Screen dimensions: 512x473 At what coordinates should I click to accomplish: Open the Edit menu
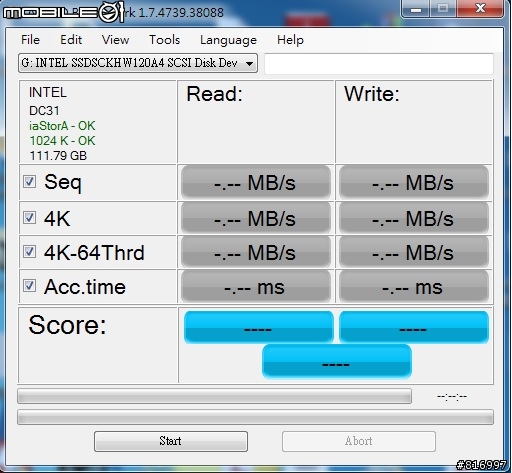(x=71, y=40)
